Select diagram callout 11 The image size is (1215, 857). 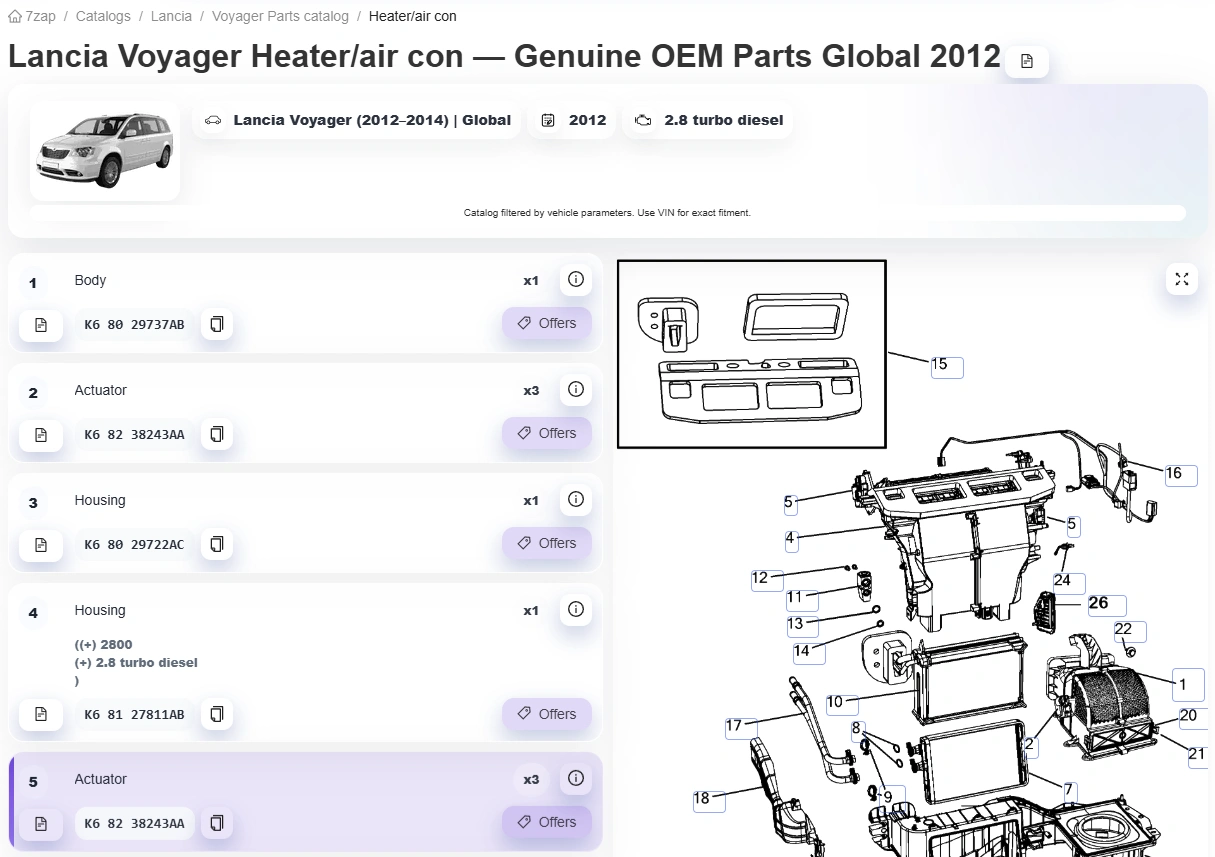pos(802,600)
